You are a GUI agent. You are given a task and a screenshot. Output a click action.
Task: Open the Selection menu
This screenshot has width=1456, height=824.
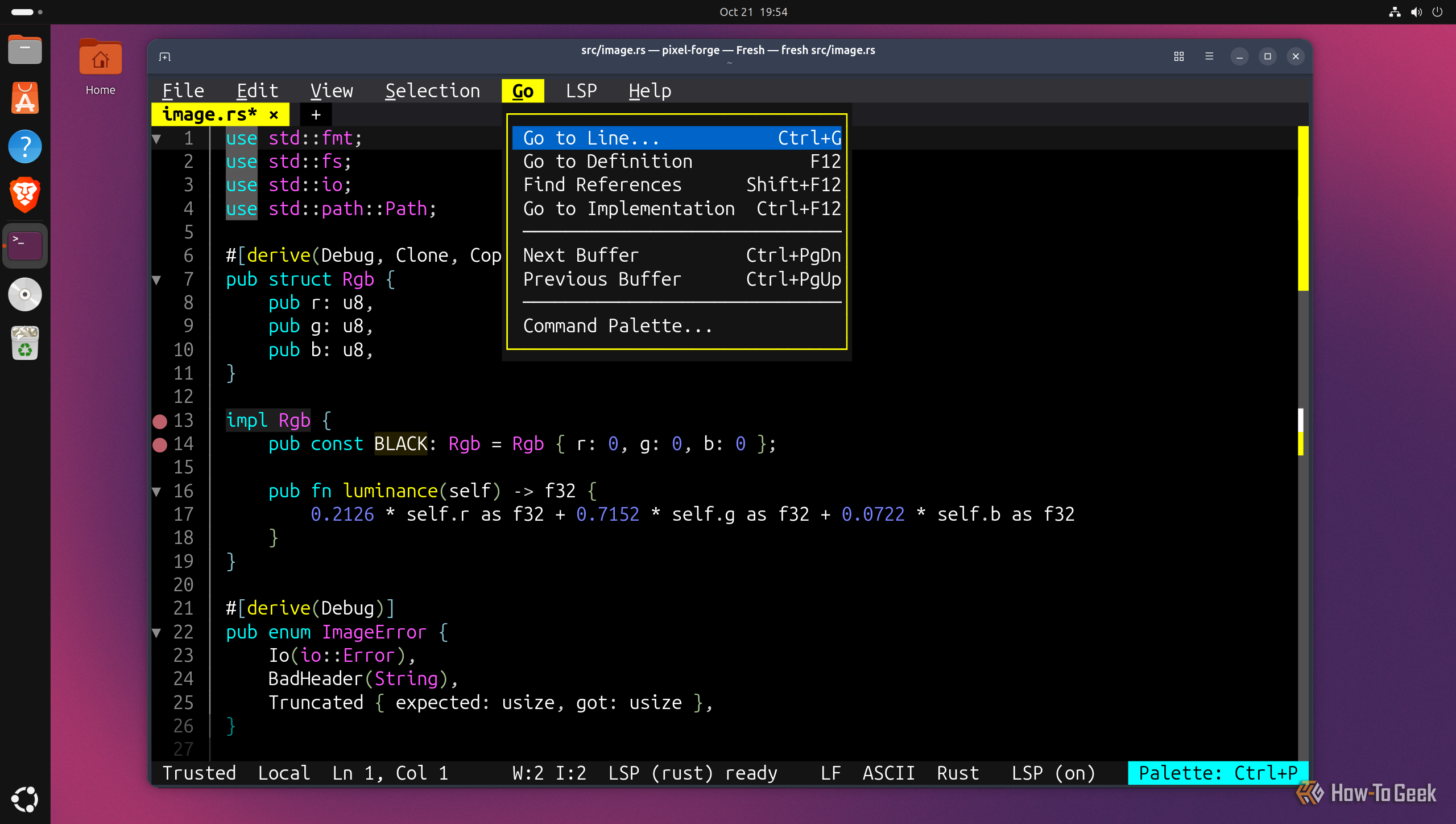tap(432, 90)
